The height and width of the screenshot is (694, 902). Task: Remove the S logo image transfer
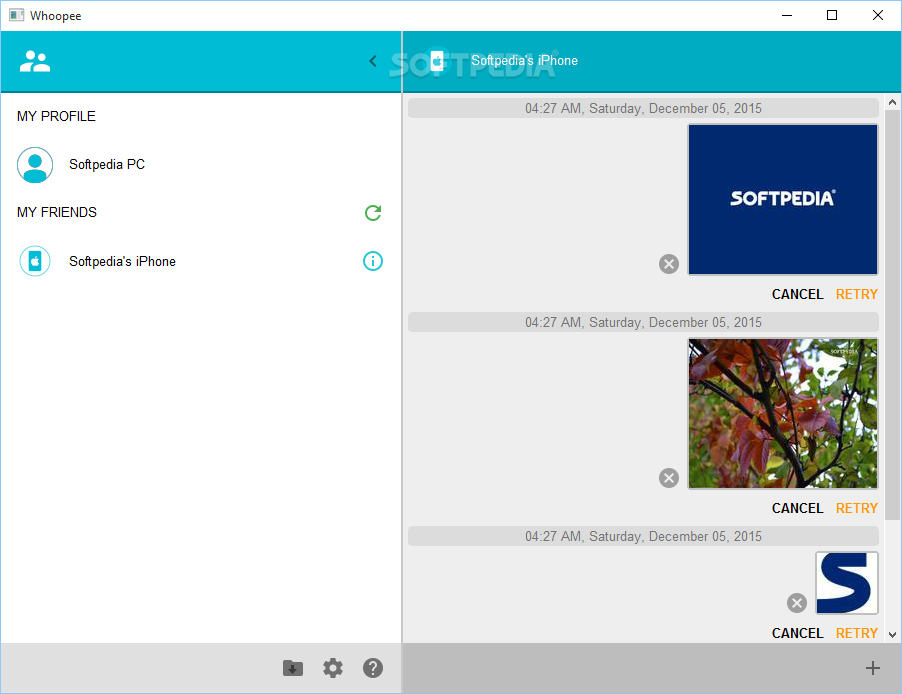tap(797, 603)
